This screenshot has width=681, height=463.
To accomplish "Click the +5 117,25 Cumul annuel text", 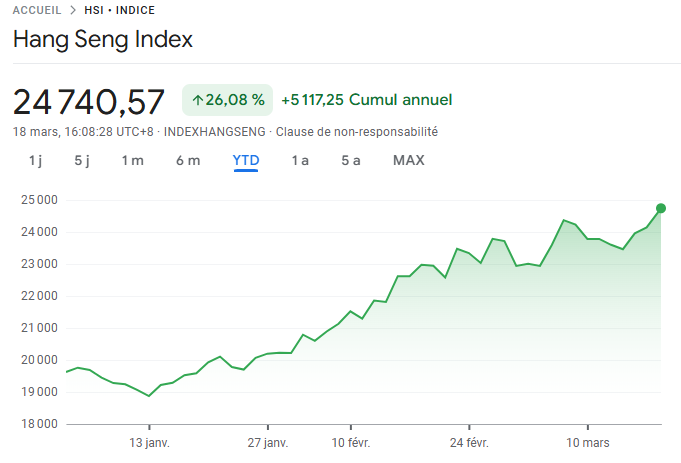I will pyautogui.click(x=367, y=100).
